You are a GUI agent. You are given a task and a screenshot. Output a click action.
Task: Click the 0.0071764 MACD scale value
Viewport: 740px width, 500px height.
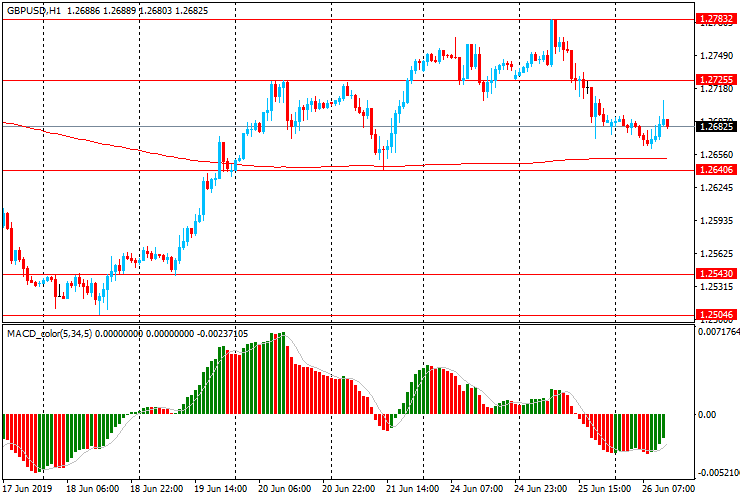[719, 332]
